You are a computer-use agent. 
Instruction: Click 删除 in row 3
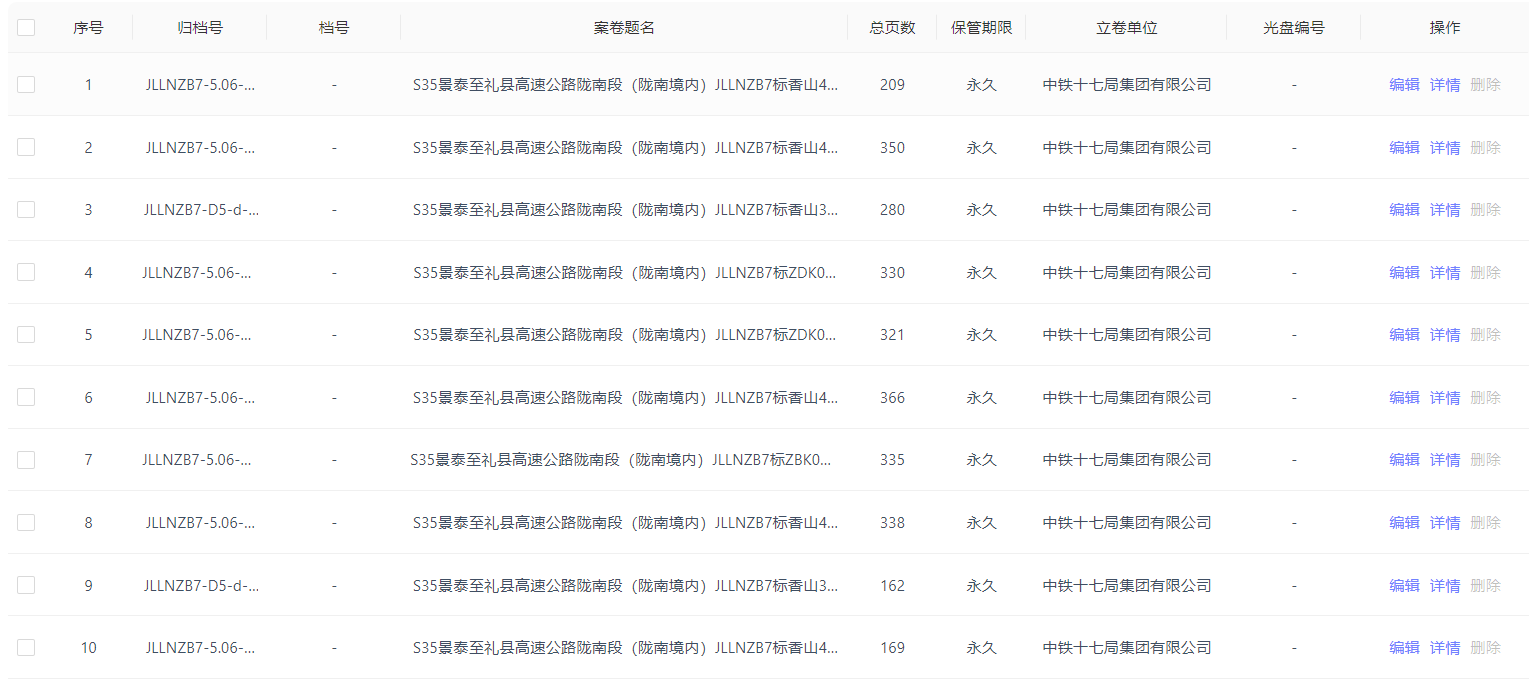coord(1486,210)
